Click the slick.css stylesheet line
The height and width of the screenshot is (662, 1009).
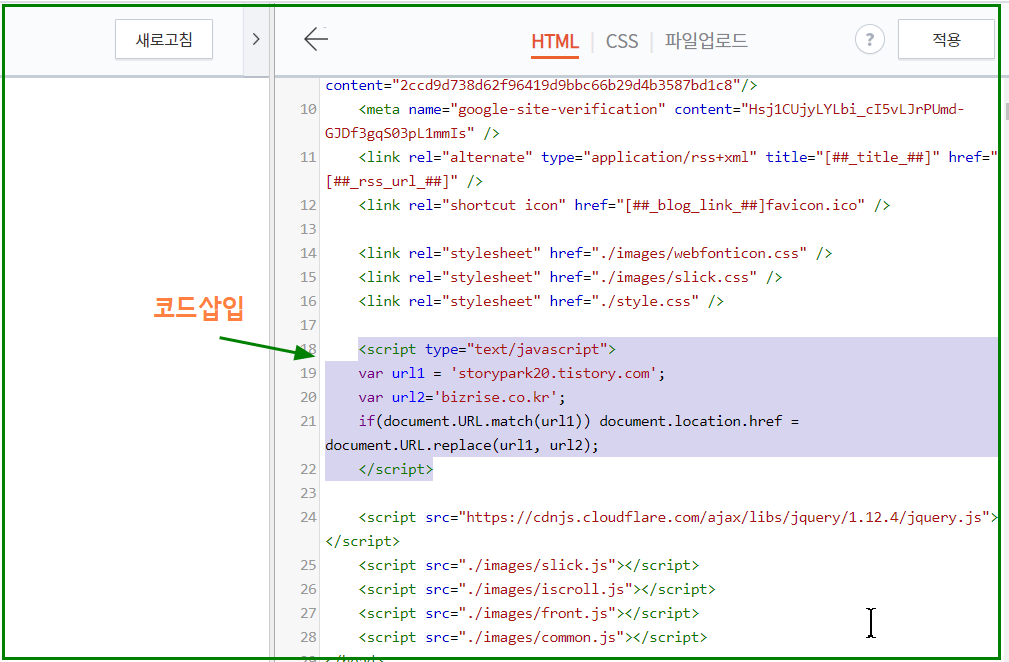[x=570, y=277]
